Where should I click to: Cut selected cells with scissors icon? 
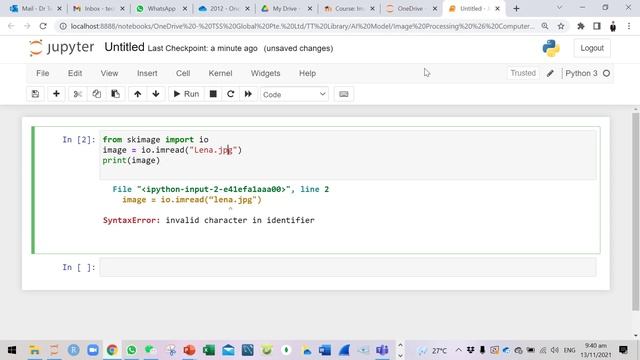click(78, 94)
